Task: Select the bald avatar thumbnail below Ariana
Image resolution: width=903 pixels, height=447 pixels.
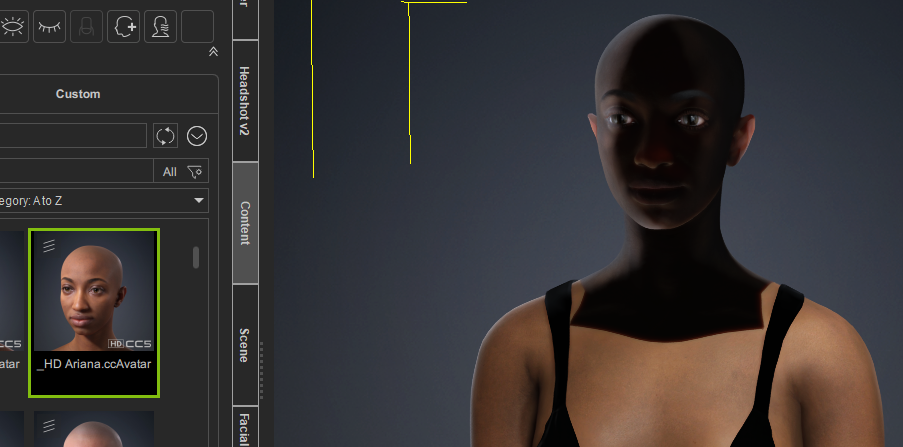Action: [94, 429]
